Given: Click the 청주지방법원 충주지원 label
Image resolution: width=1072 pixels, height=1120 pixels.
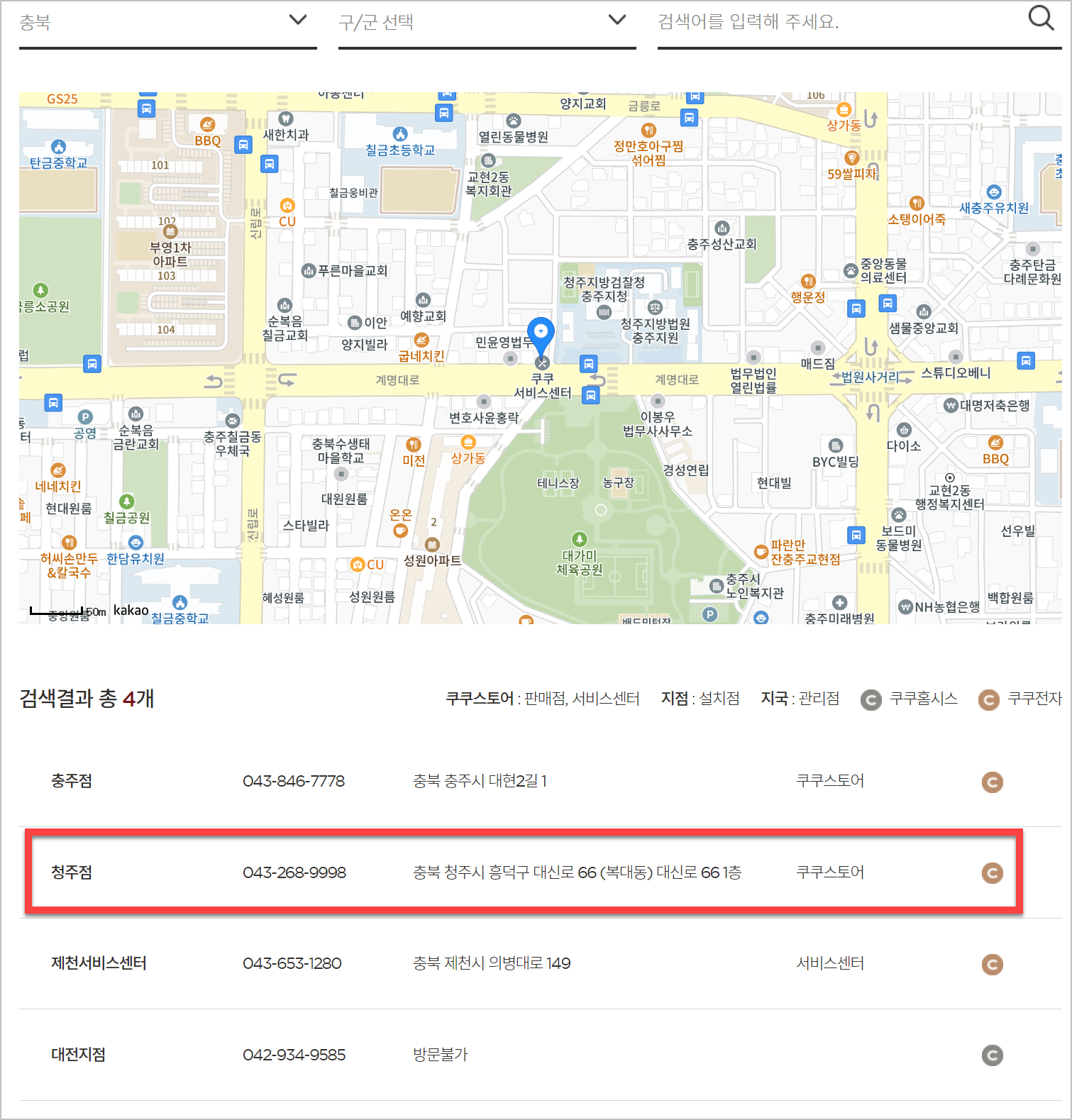Looking at the screenshot, I should (656, 330).
